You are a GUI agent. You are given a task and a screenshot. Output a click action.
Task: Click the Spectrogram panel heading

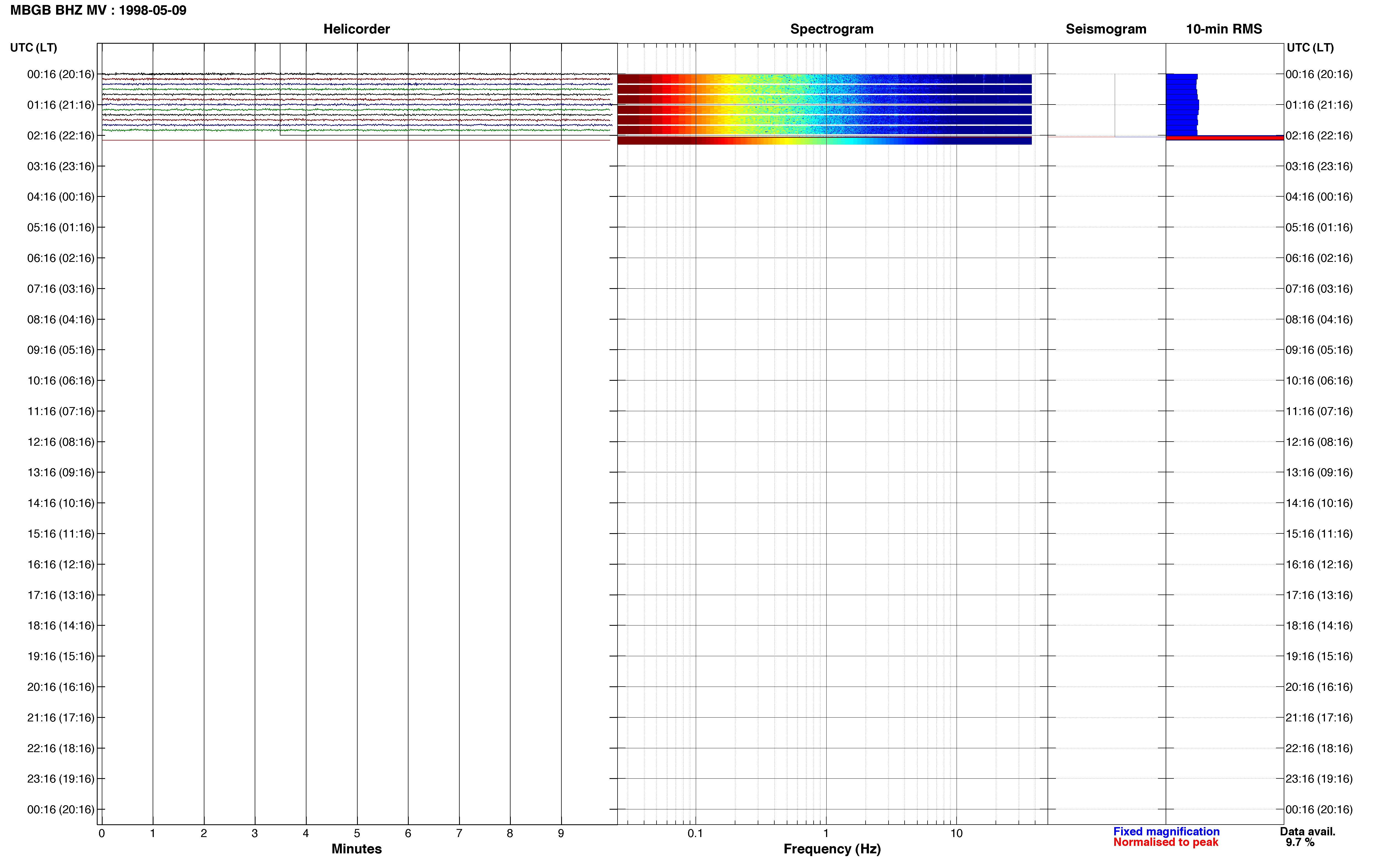(x=832, y=29)
